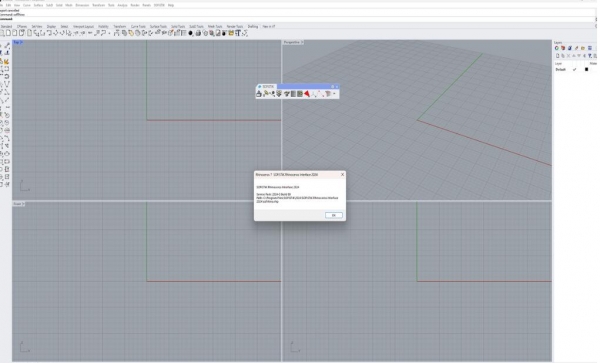Screen dimensions: 600x363
Task: Click OK in the SOFiSTiK Rhinoceros Interface dialog
Action: [x=333, y=215]
